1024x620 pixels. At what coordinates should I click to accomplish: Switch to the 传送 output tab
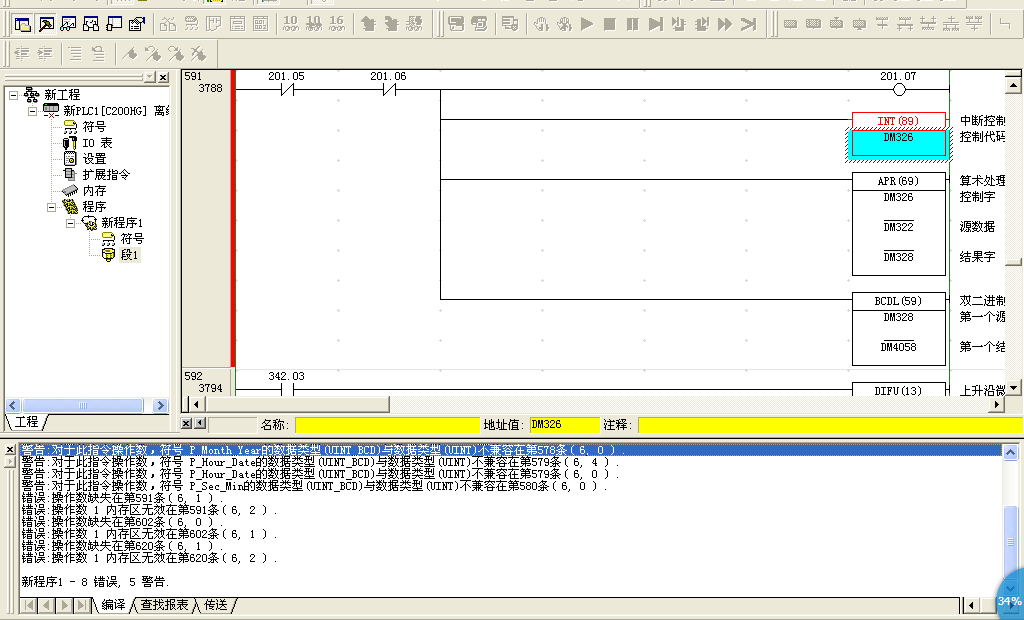(215, 605)
